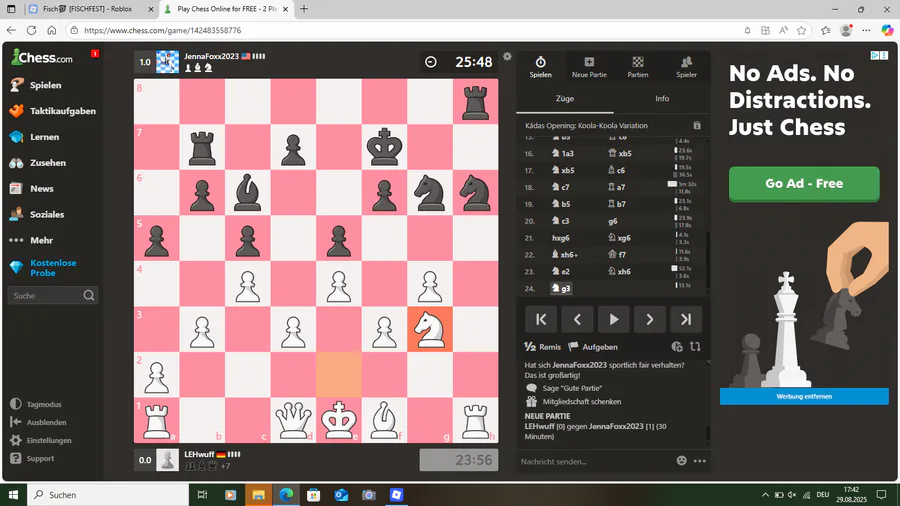Jump to the first move
Screen dimensions: 900x506
coord(541,320)
